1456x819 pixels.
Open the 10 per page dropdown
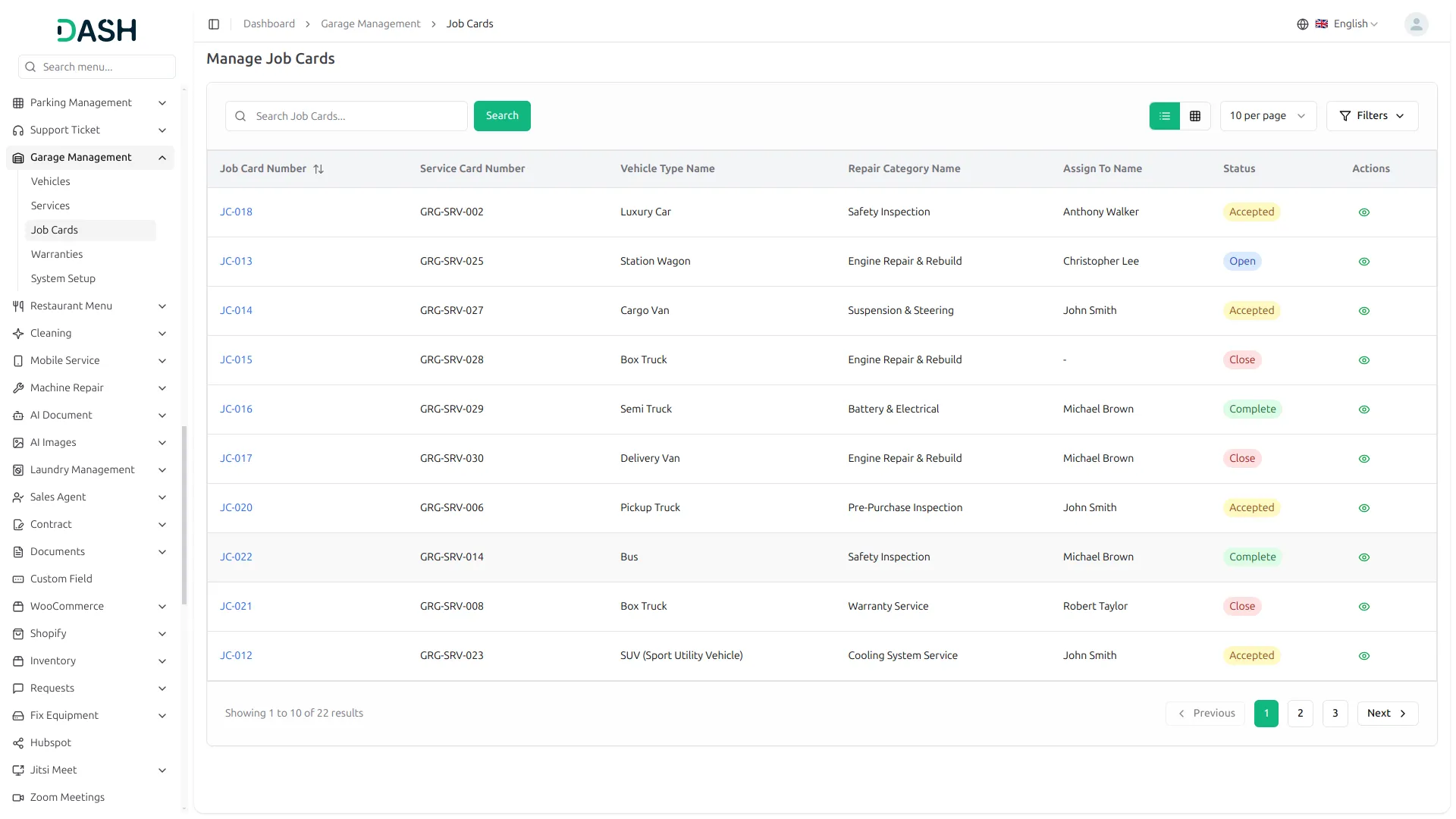point(1267,116)
